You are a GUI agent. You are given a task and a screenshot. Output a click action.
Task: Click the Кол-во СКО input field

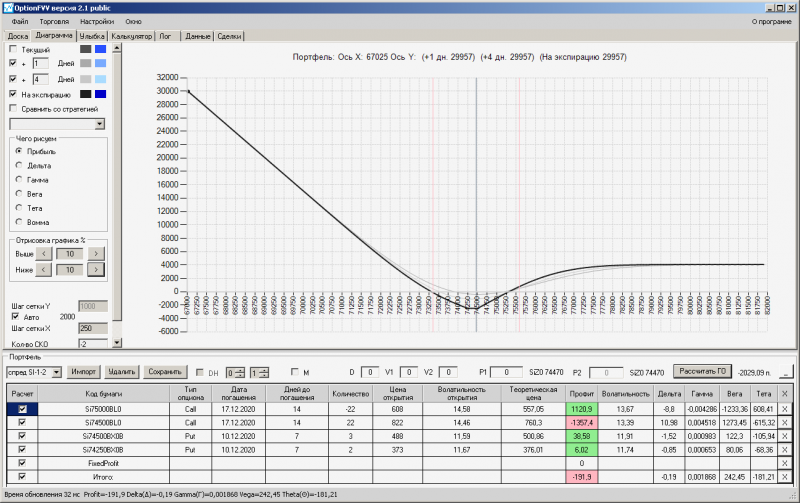pos(93,344)
